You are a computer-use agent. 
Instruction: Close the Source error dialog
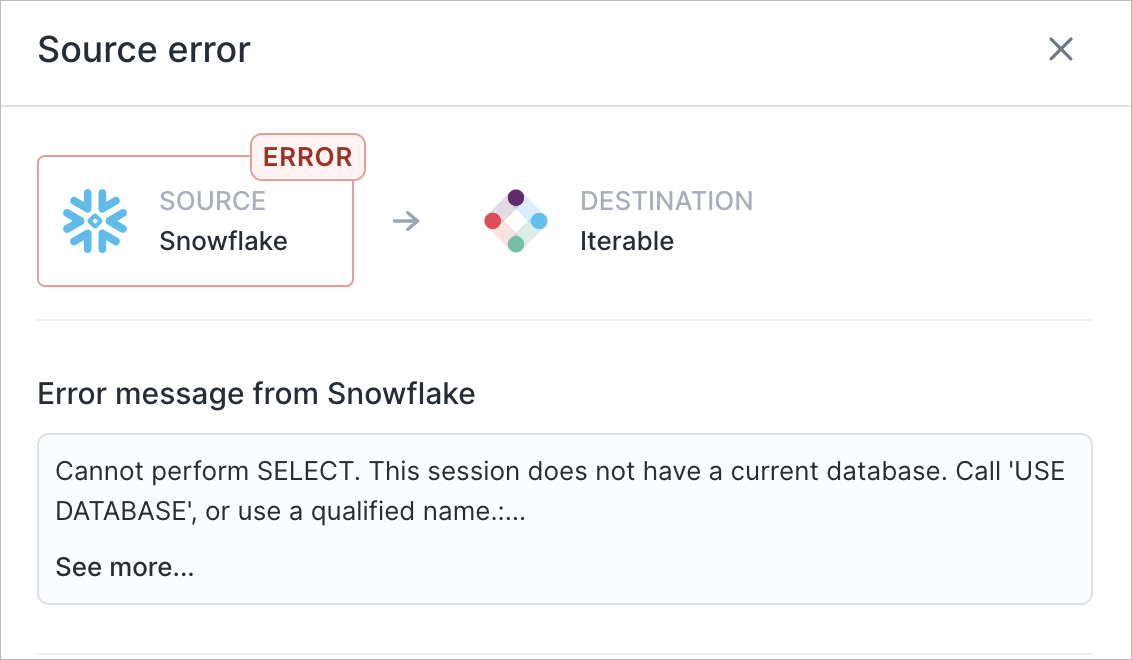(1061, 50)
